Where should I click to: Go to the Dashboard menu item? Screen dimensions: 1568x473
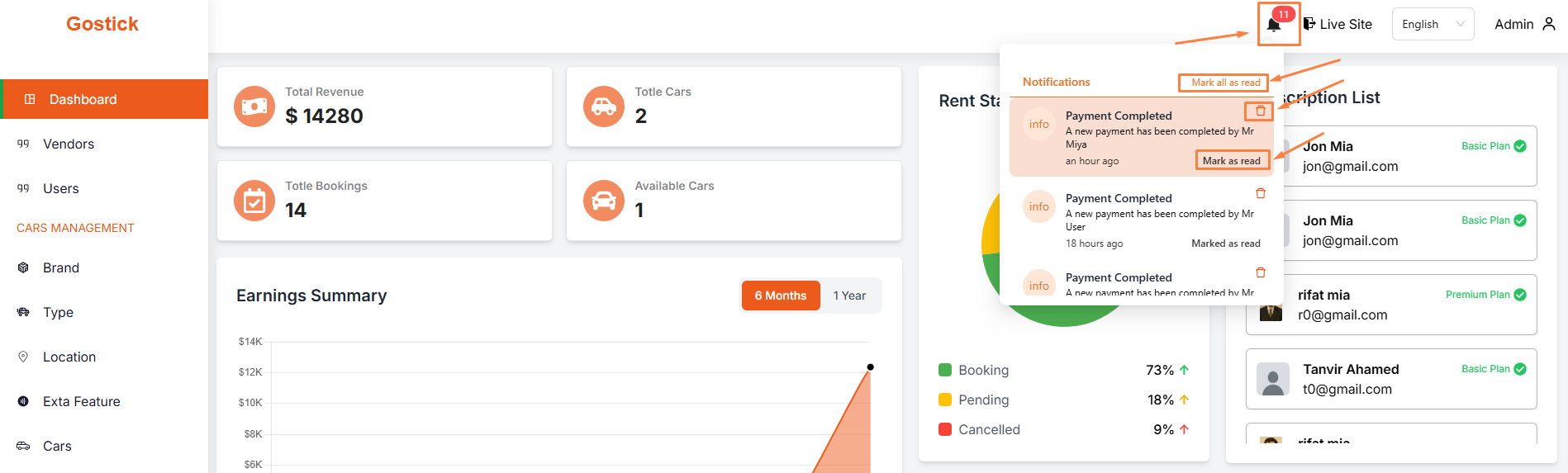tap(83, 99)
